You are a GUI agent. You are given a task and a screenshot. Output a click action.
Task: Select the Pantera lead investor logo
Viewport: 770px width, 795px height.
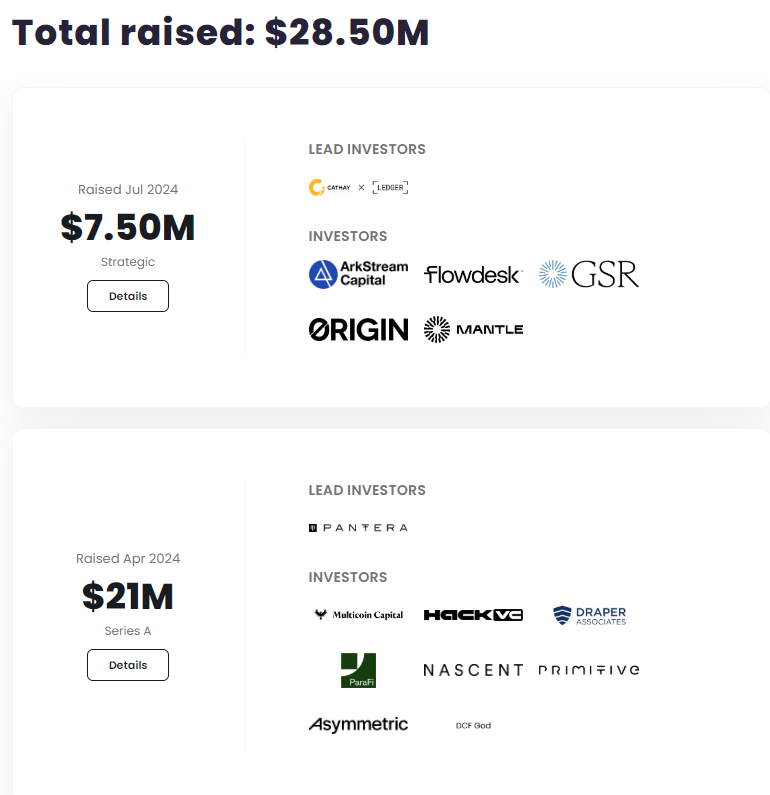[x=358, y=527]
